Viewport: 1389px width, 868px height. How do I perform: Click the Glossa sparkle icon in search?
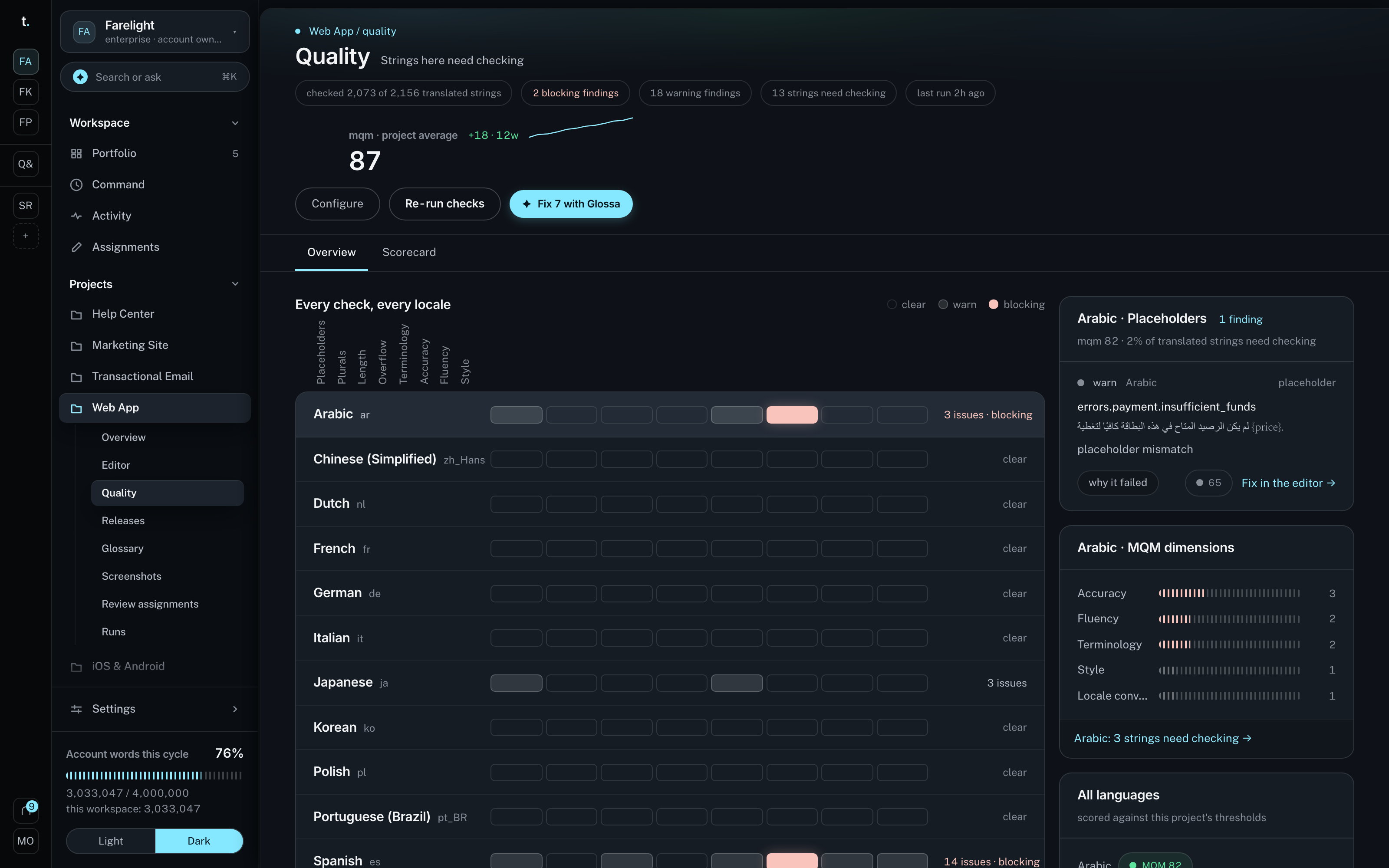point(80,77)
